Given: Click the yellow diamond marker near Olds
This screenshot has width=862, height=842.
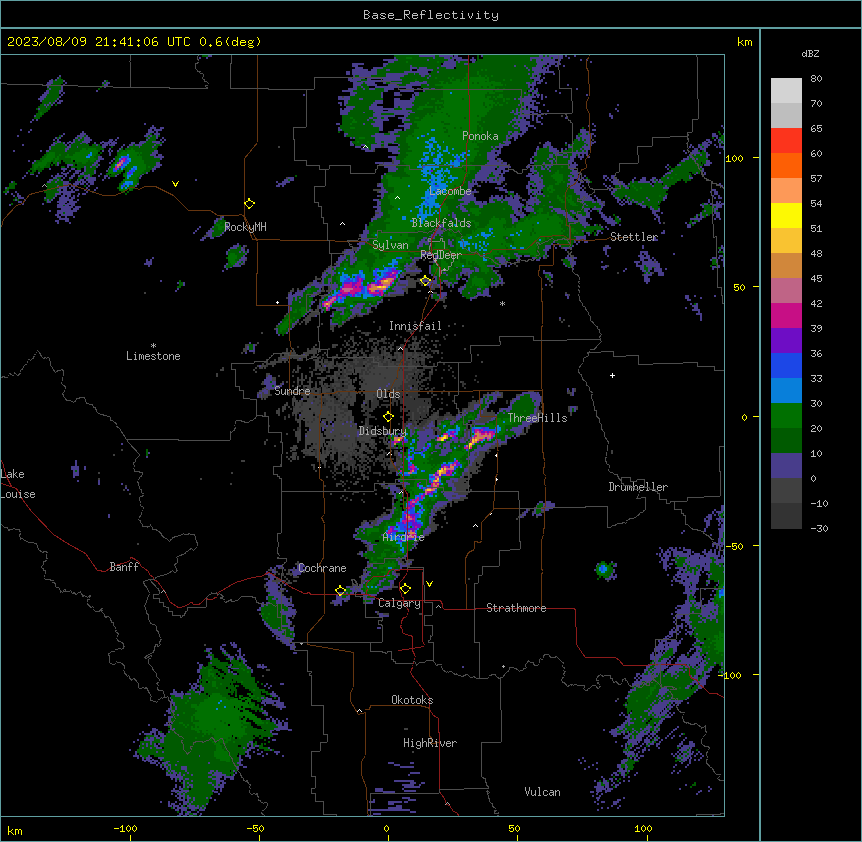Looking at the screenshot, I should point(389,417).
